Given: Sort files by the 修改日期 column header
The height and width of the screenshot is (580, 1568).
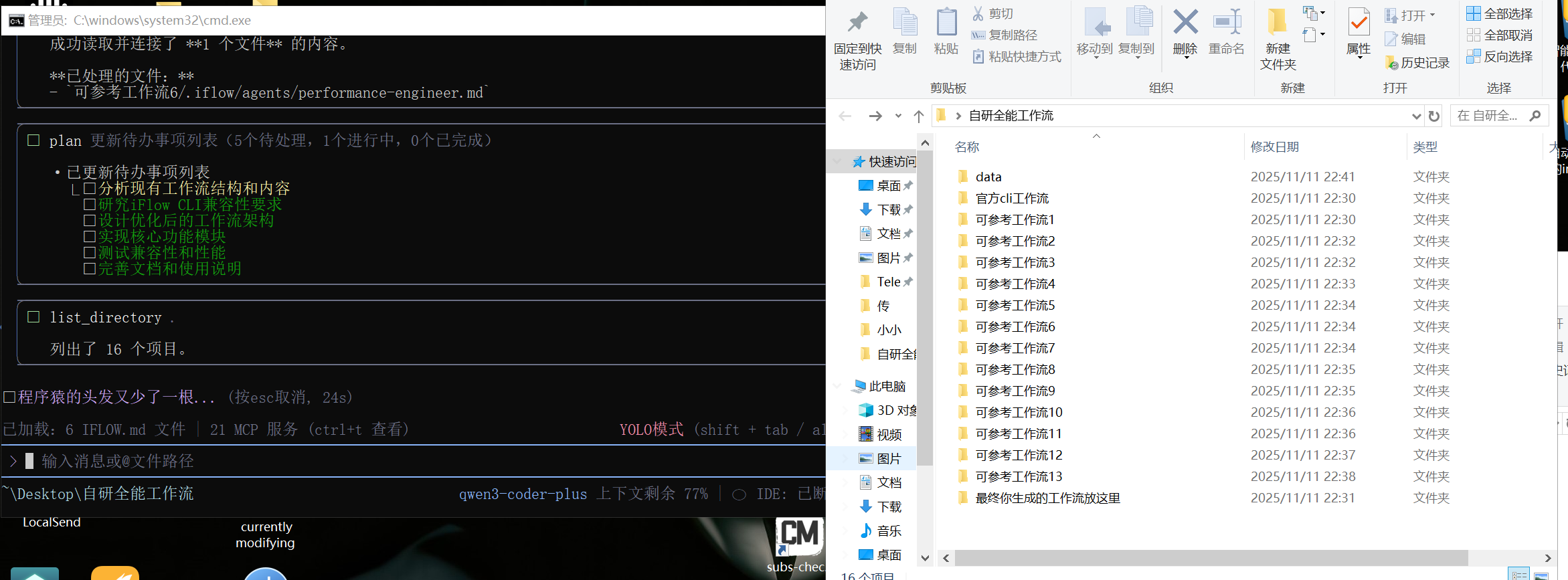Looking at the screenshot, I should [x=1274, y=147].
